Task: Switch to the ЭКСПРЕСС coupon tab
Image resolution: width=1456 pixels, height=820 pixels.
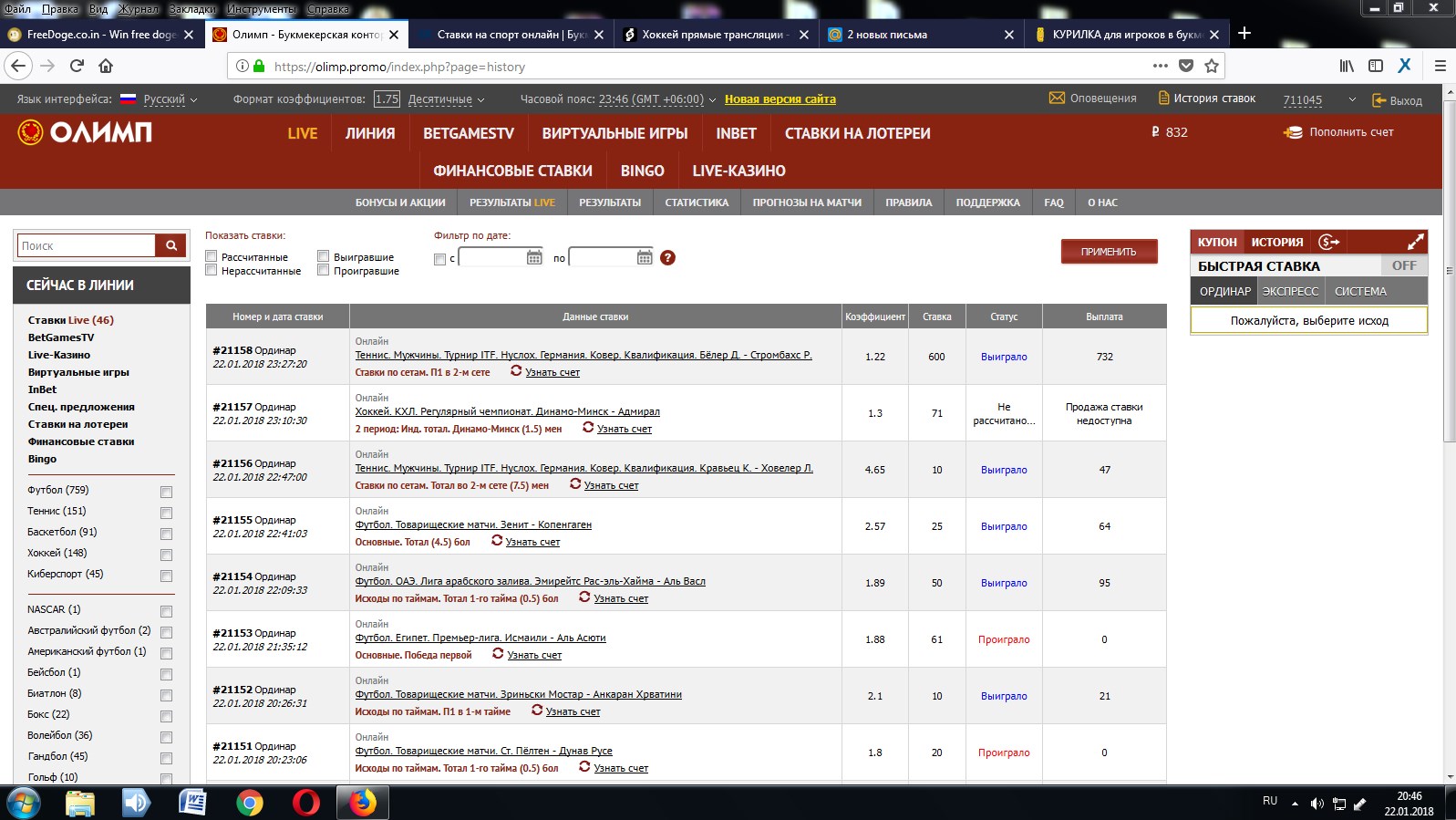Action: click(1290, 291)
